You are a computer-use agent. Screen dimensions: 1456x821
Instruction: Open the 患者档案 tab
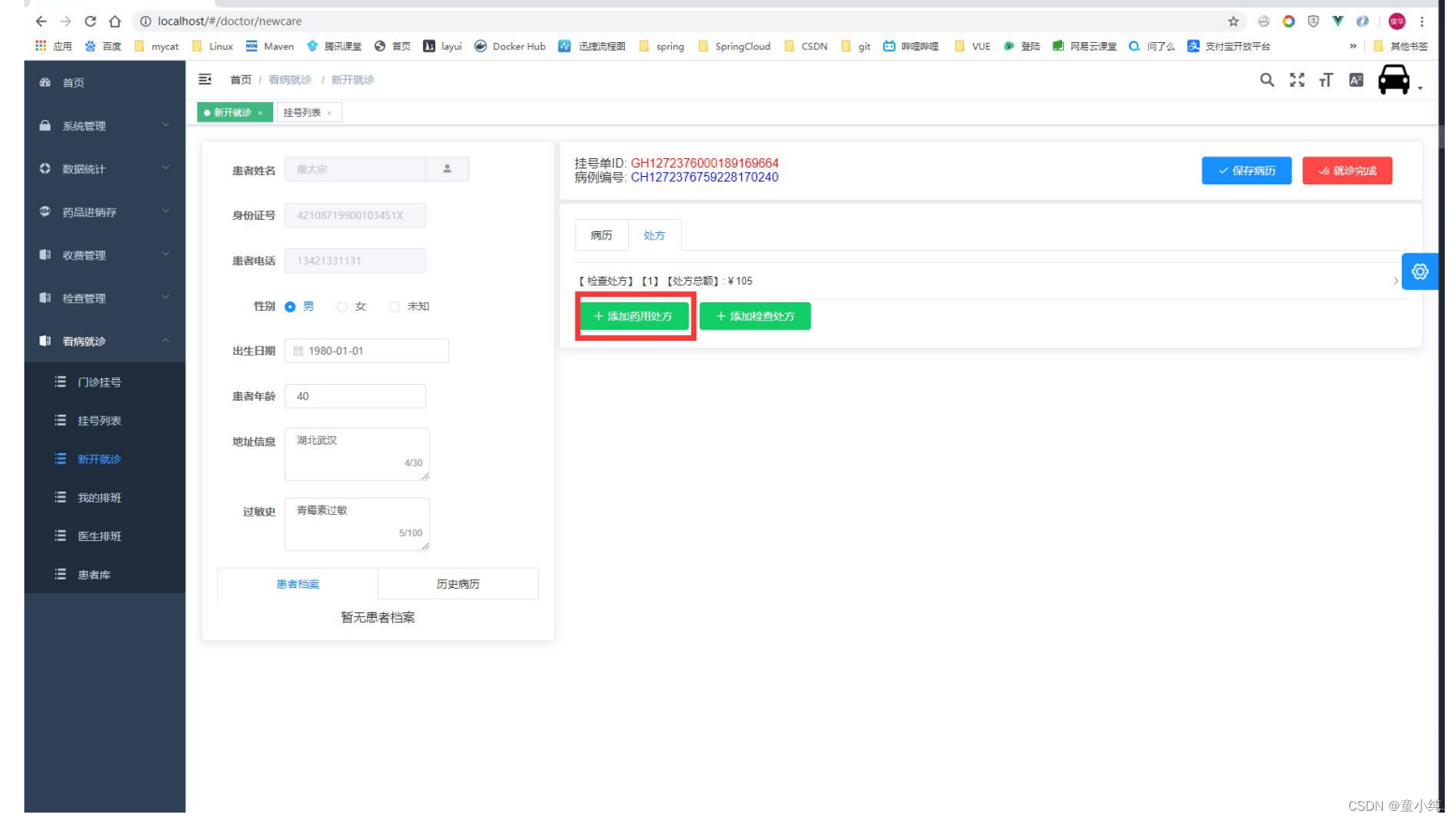tap(298, 583)
